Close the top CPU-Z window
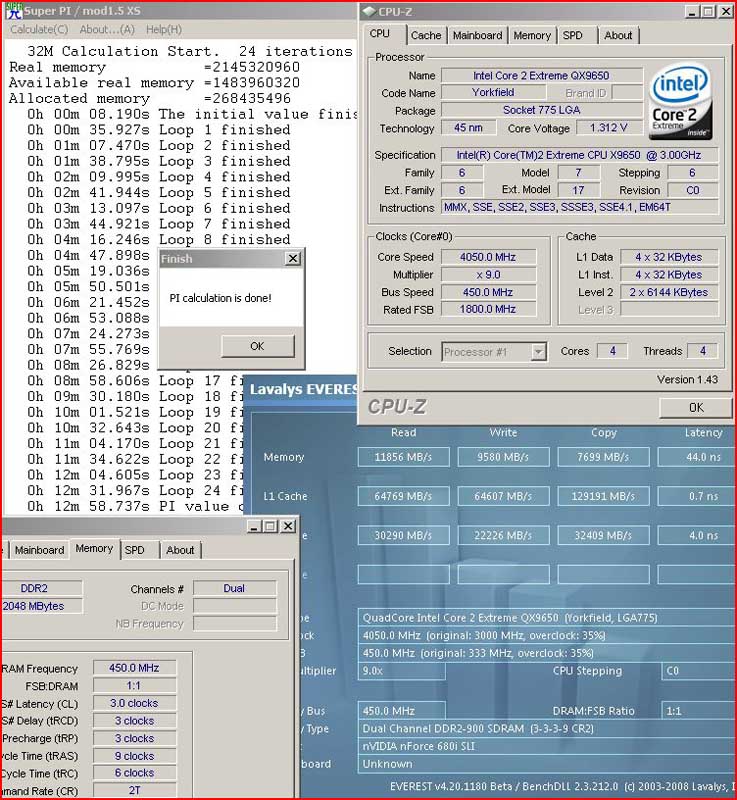Image resolution: width=737 pixels, height=800 pixels. tap(725, 11)
